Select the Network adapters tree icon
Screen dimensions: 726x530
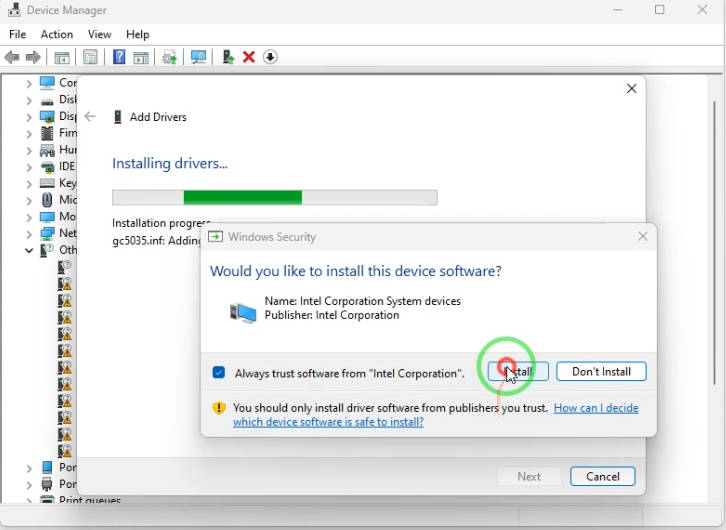[x=47, y=233]
